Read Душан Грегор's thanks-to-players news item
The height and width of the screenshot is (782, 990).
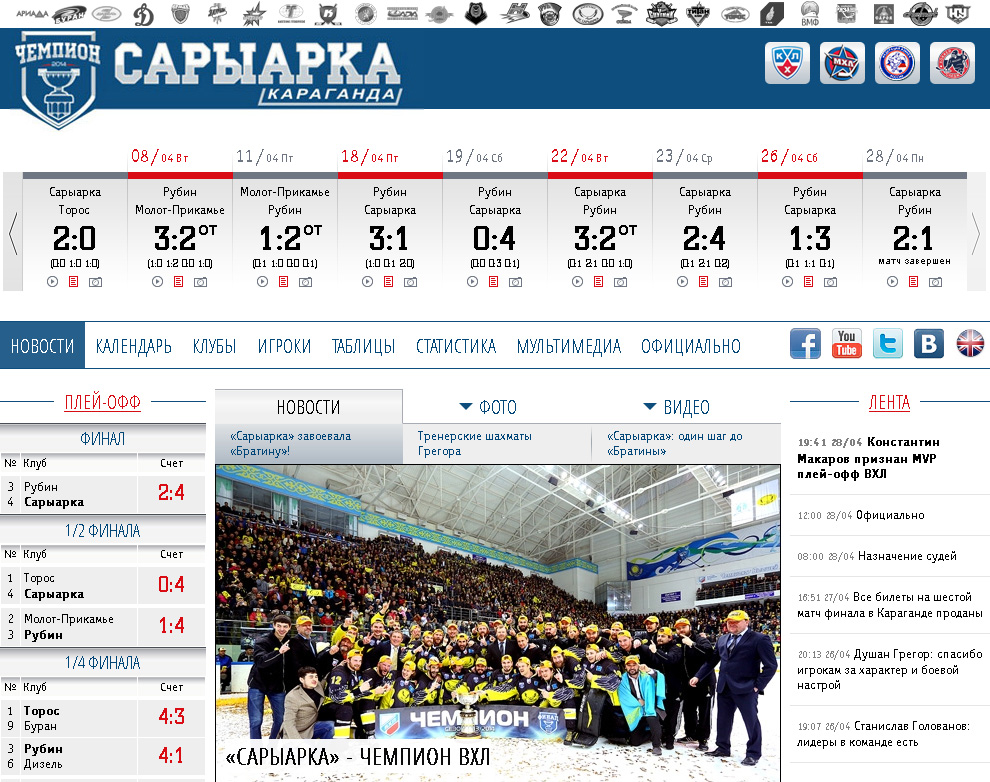pos(890,670)
